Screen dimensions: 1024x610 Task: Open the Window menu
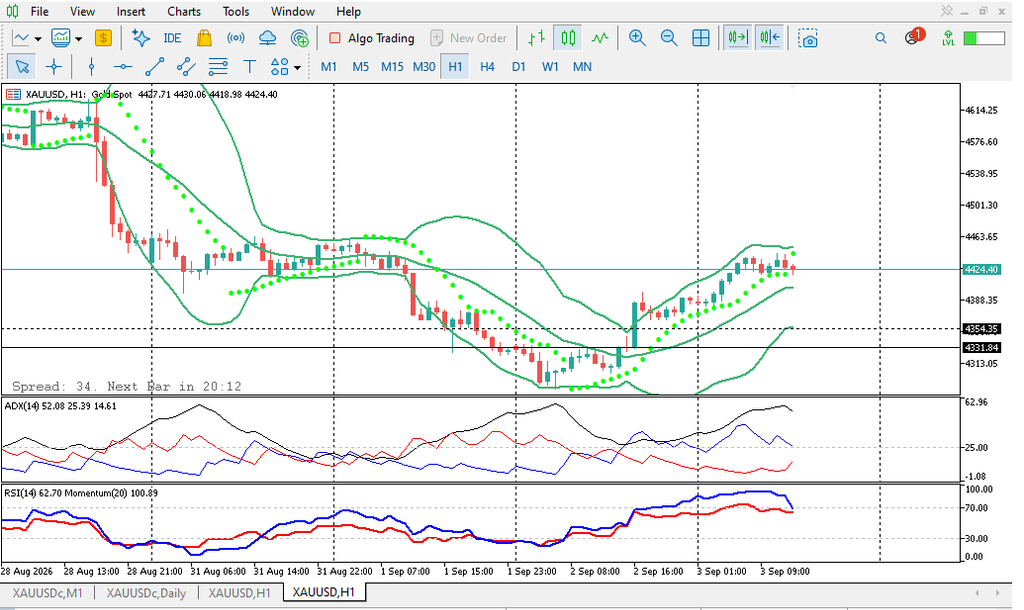[x=293, y=11]
